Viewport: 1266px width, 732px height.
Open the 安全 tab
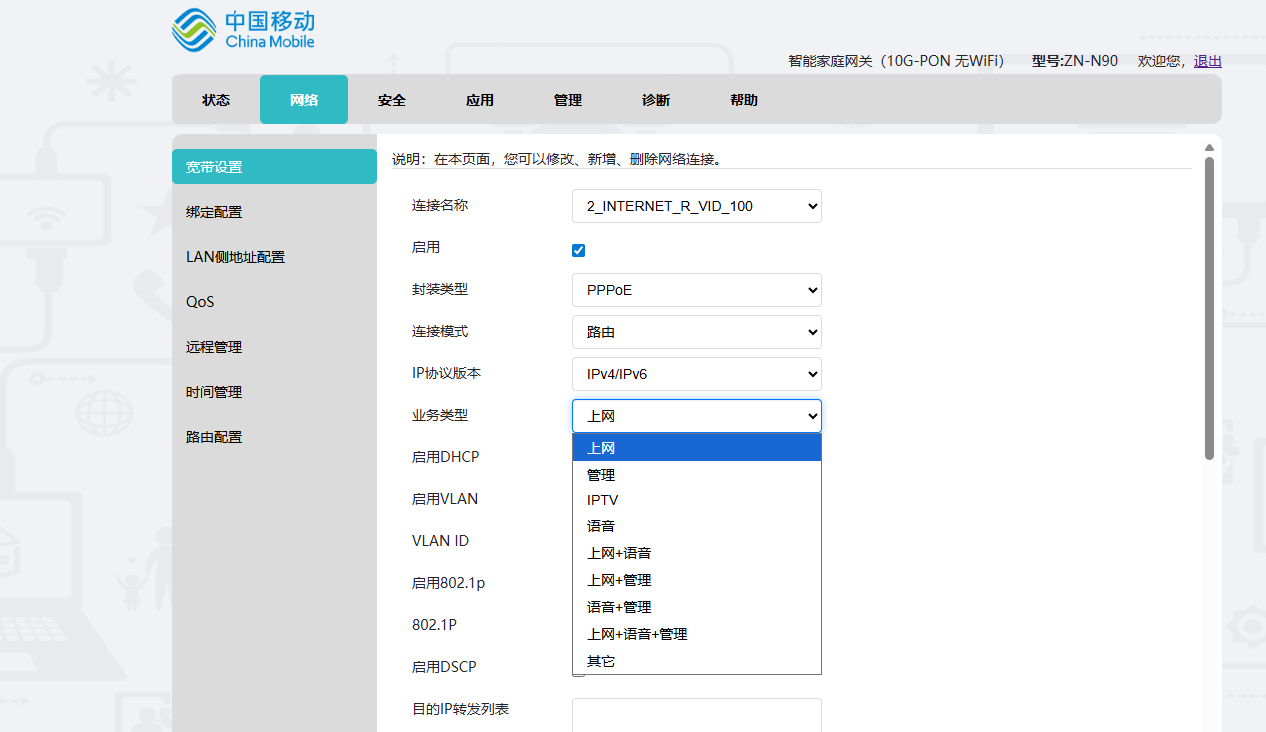[x=392, y=100]
